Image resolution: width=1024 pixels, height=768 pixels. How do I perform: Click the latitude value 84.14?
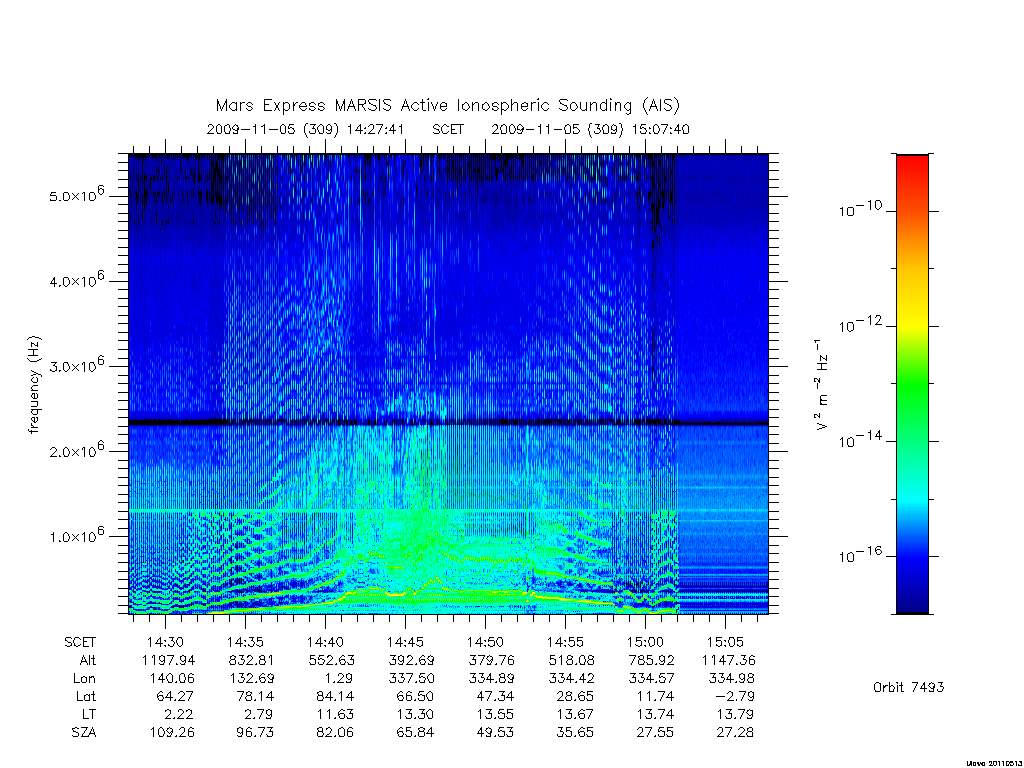[335, 696]
